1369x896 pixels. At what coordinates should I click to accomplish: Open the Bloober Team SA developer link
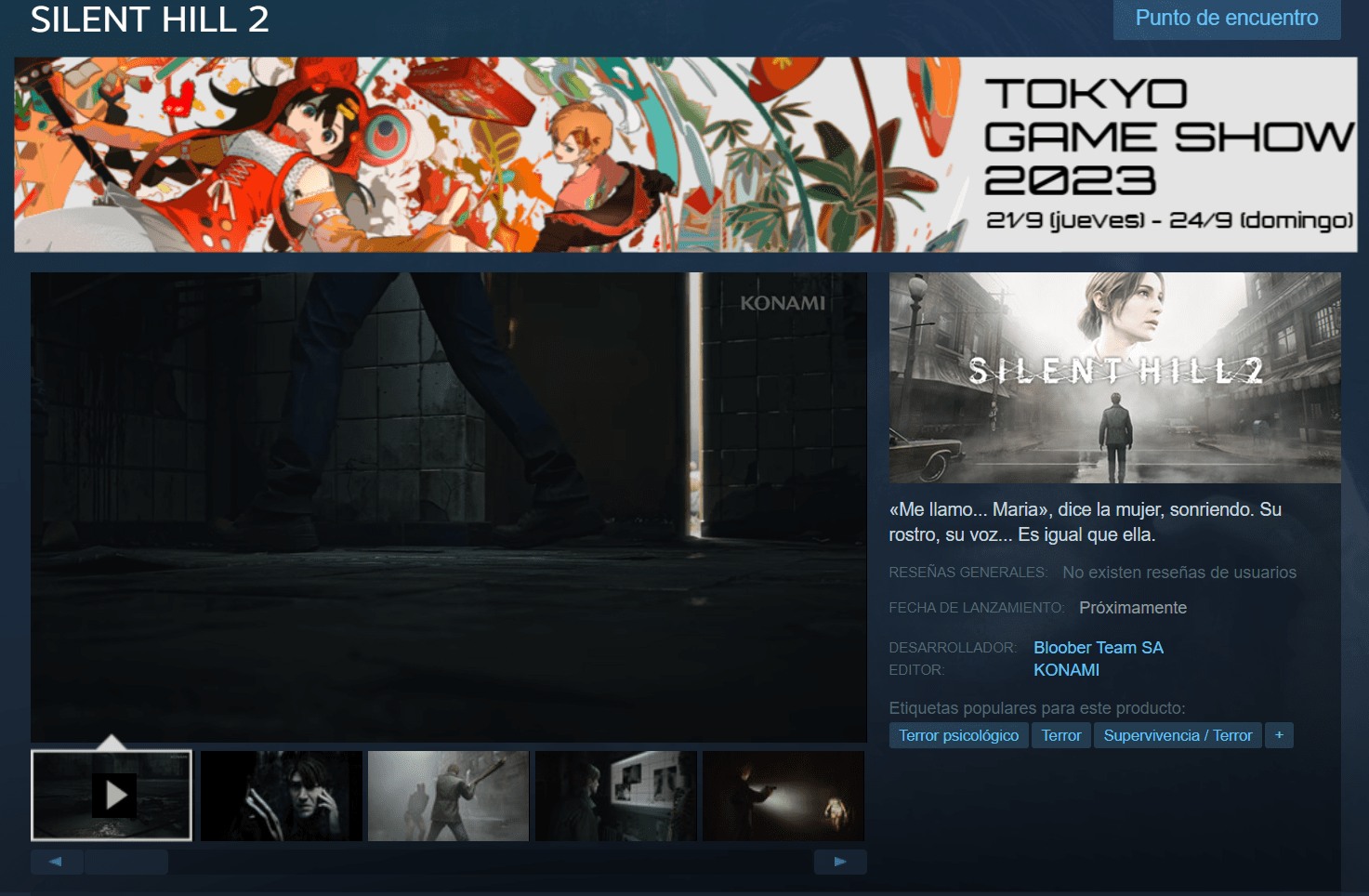click(x=1099, y=647)
